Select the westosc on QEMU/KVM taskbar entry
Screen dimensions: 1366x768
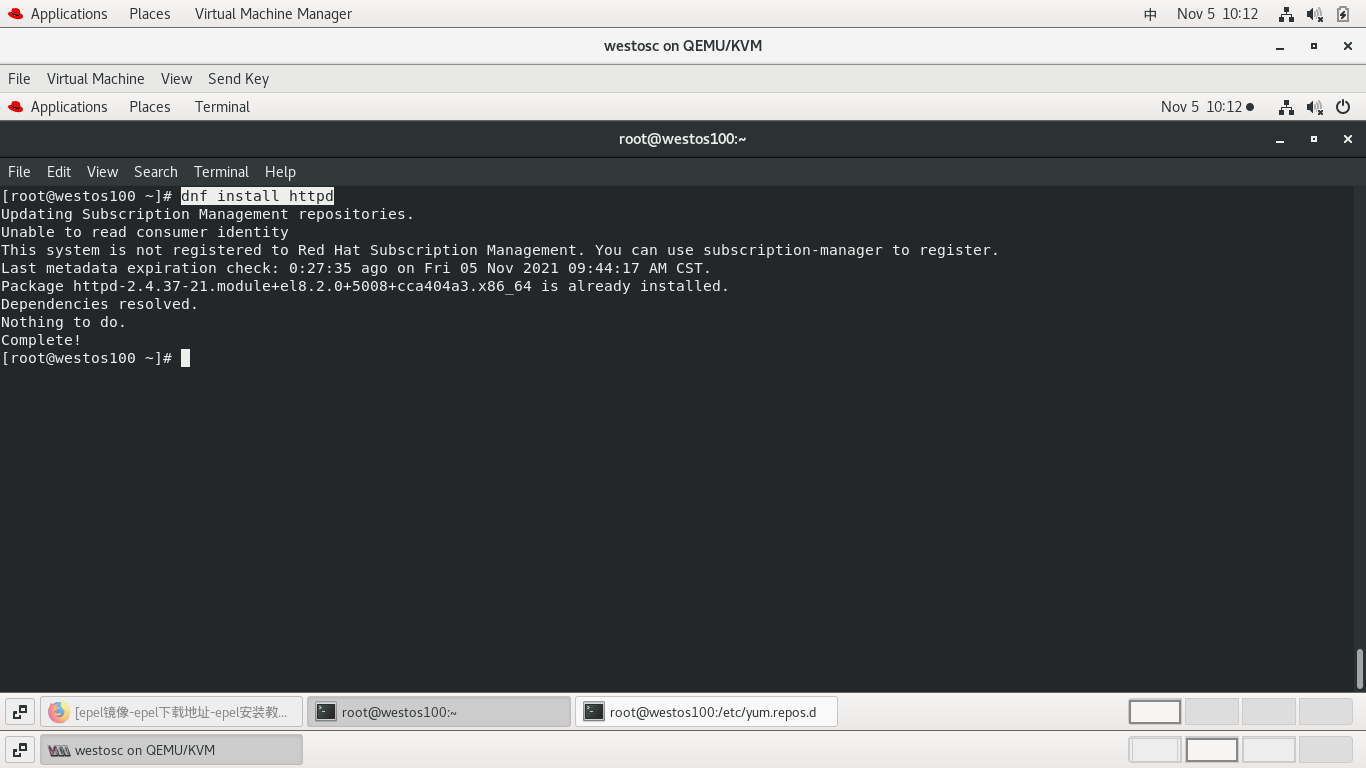[170, 749]
